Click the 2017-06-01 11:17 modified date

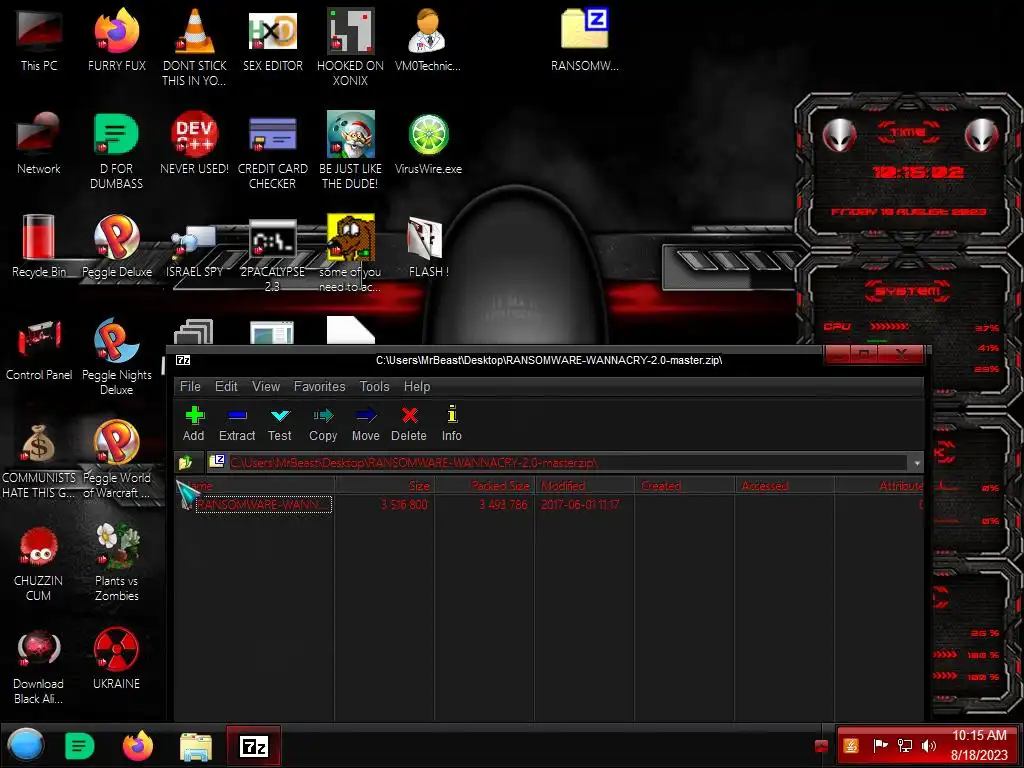(x=580, y=505)
